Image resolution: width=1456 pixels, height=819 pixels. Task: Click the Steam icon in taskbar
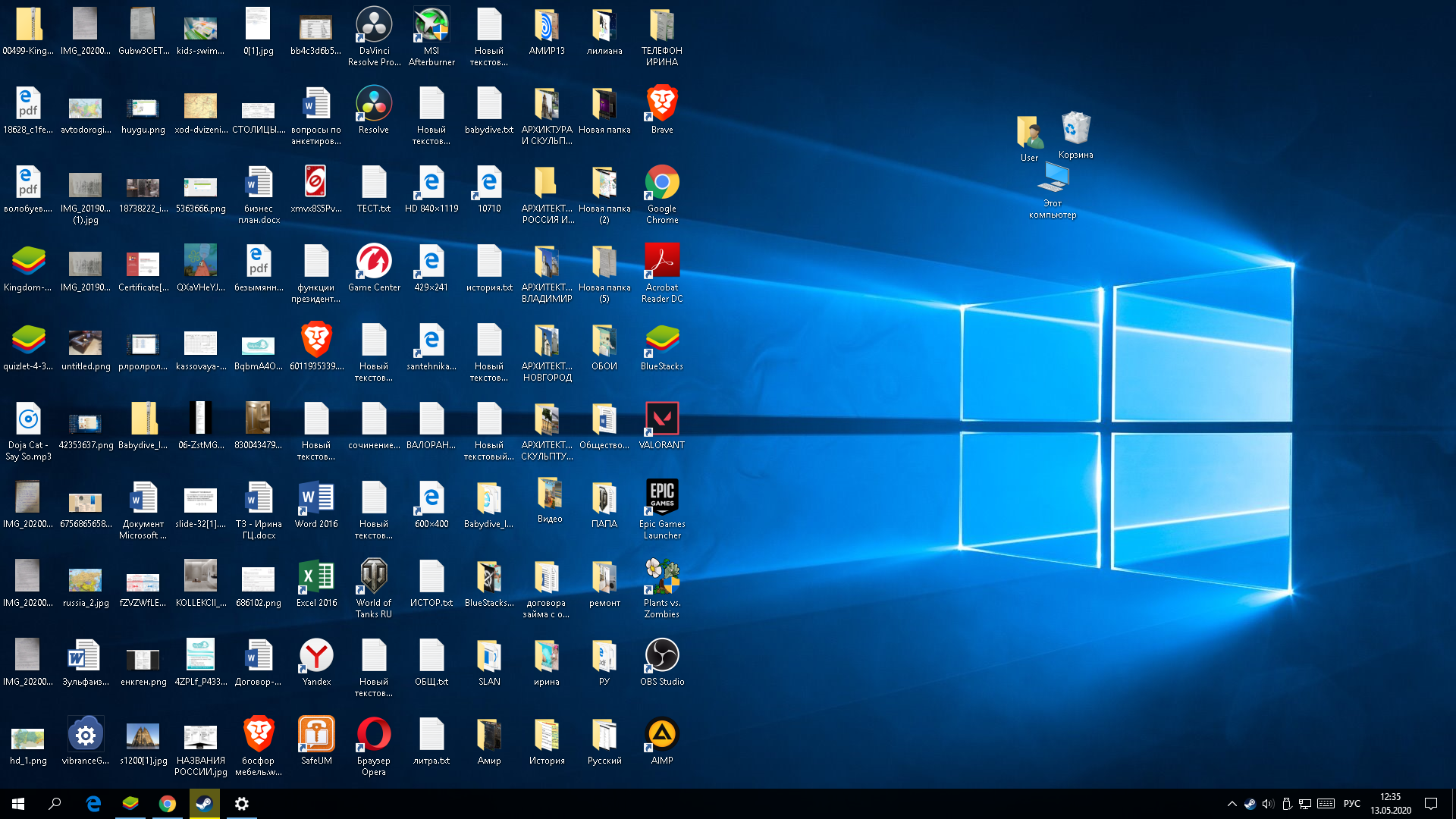point(205,803)
